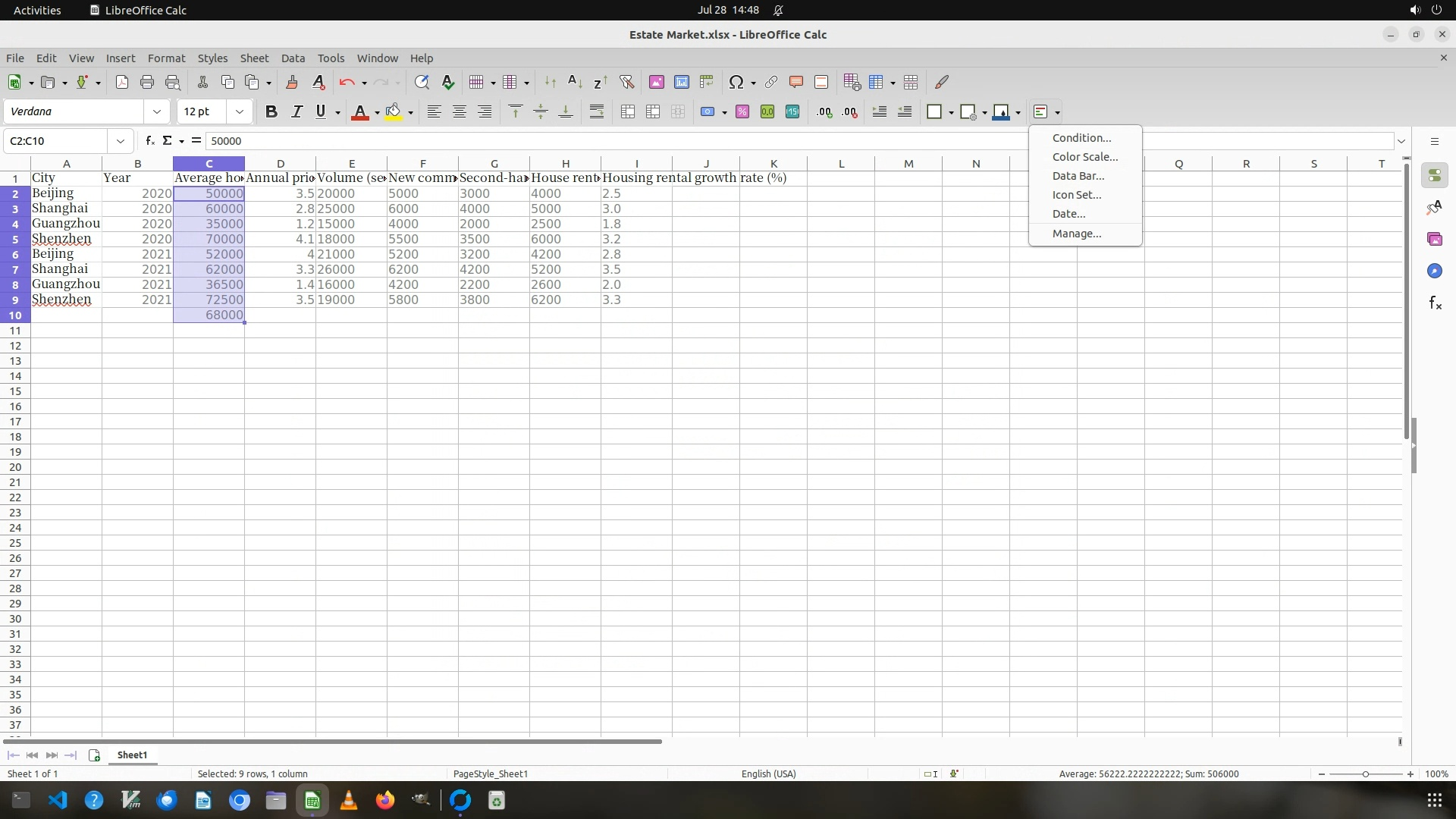Expand the Name Box dropdown arrow

(121, 141)
